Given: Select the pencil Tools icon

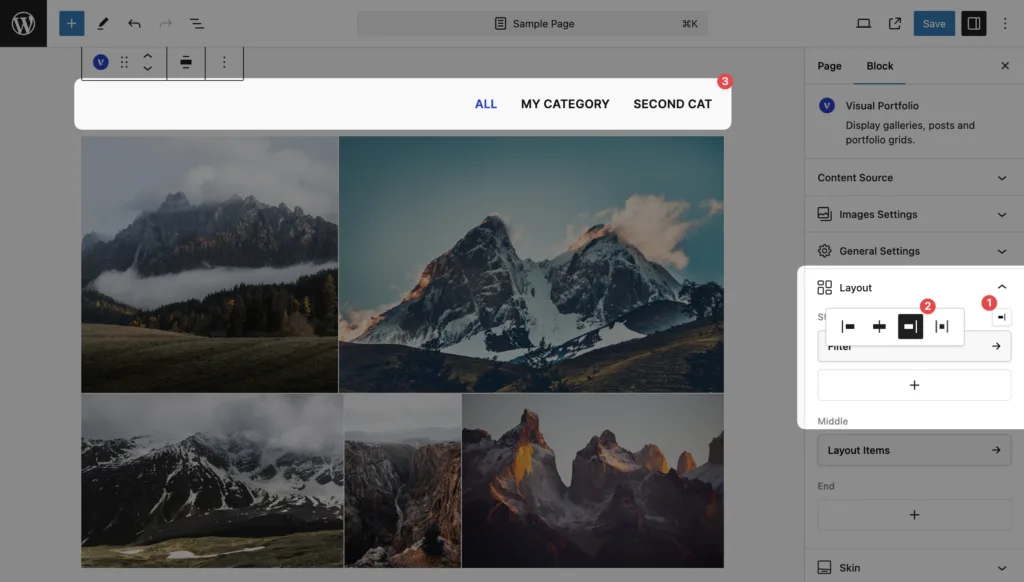Looking at the screenshot, I should (103, 23).
